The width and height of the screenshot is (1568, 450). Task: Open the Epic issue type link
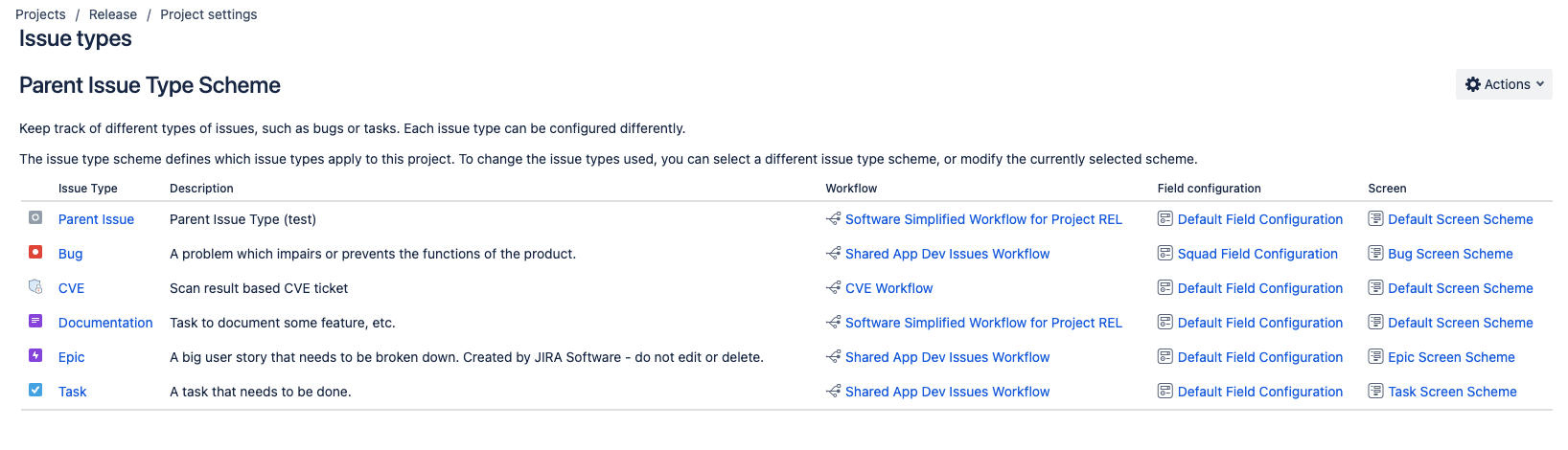coord(71,357)
